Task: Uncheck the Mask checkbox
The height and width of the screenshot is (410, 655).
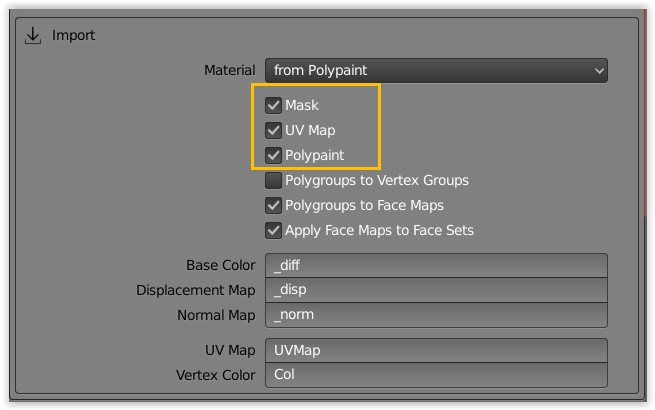Action: [x=273, y=105]
